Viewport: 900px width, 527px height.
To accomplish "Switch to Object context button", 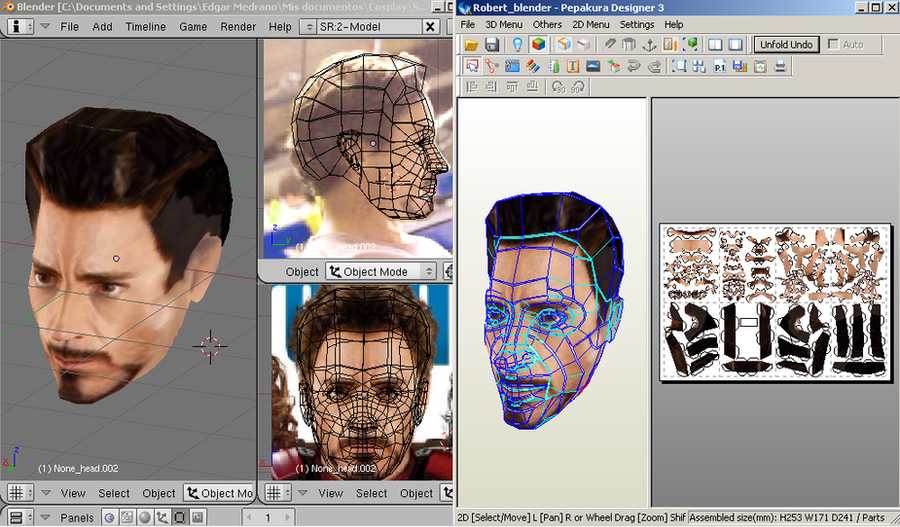I will click(x=162, y=517).
